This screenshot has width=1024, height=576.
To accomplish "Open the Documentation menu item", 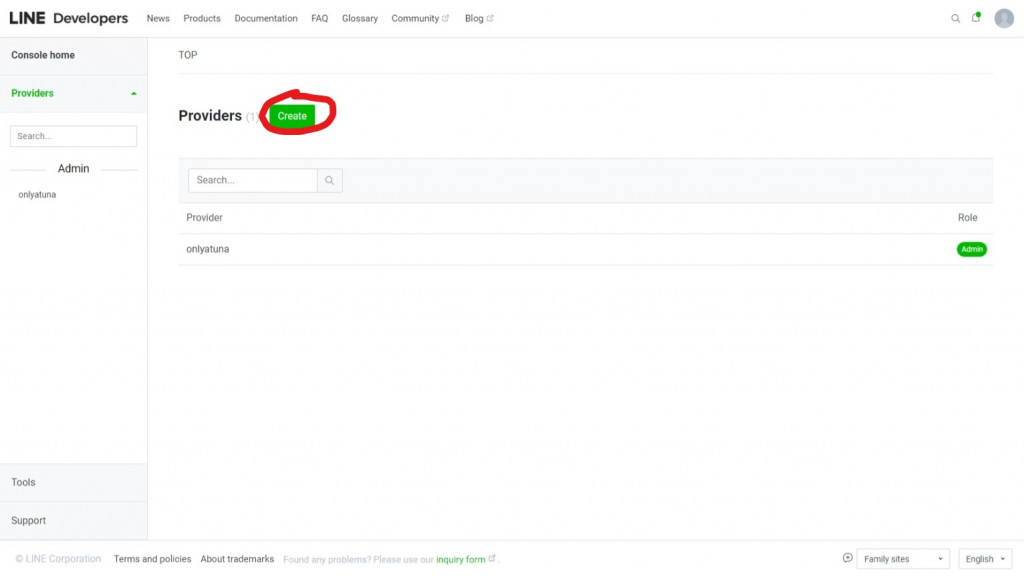I will 266,18.
